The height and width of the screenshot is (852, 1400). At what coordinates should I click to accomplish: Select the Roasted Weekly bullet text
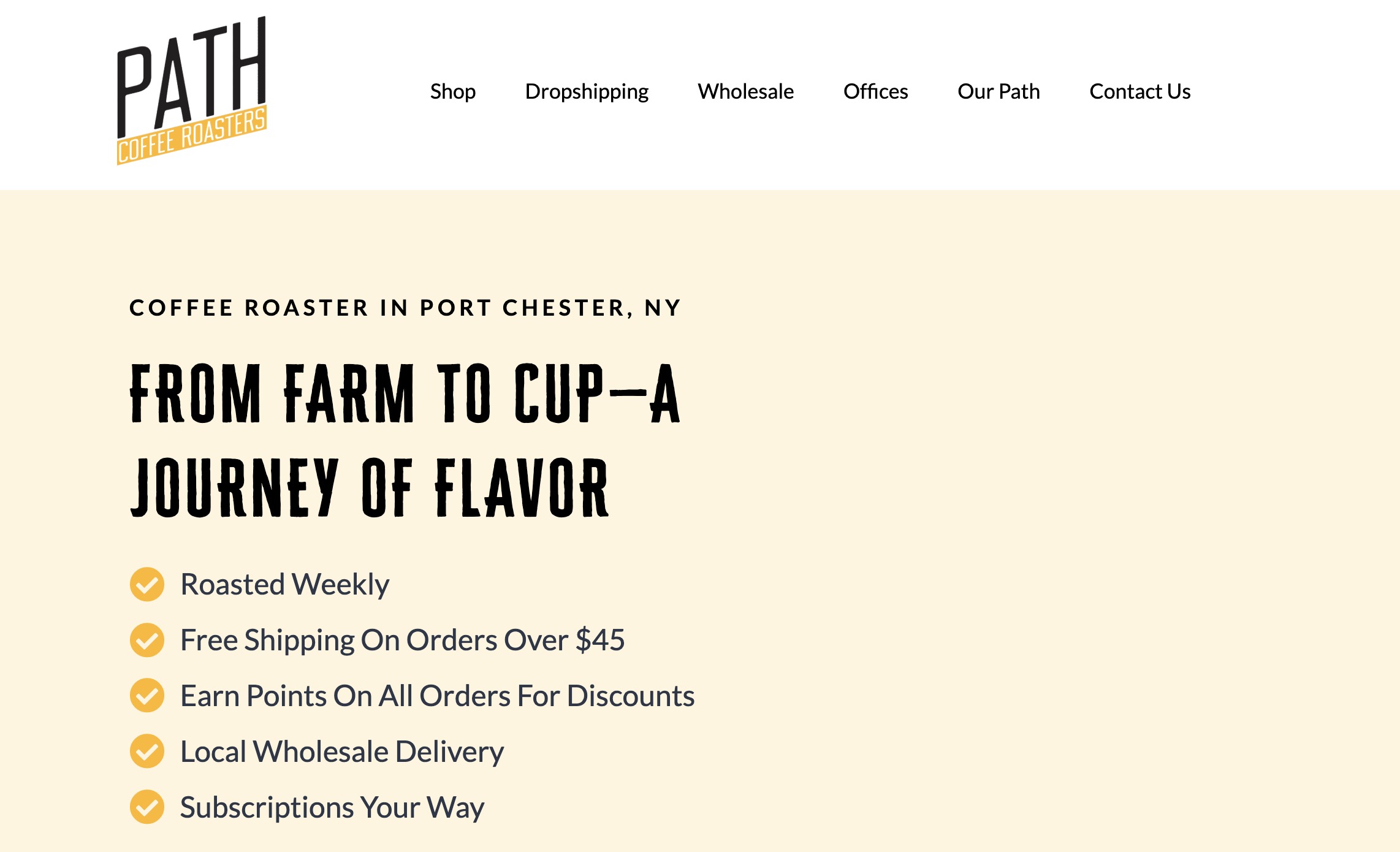(x=284, y=584)
